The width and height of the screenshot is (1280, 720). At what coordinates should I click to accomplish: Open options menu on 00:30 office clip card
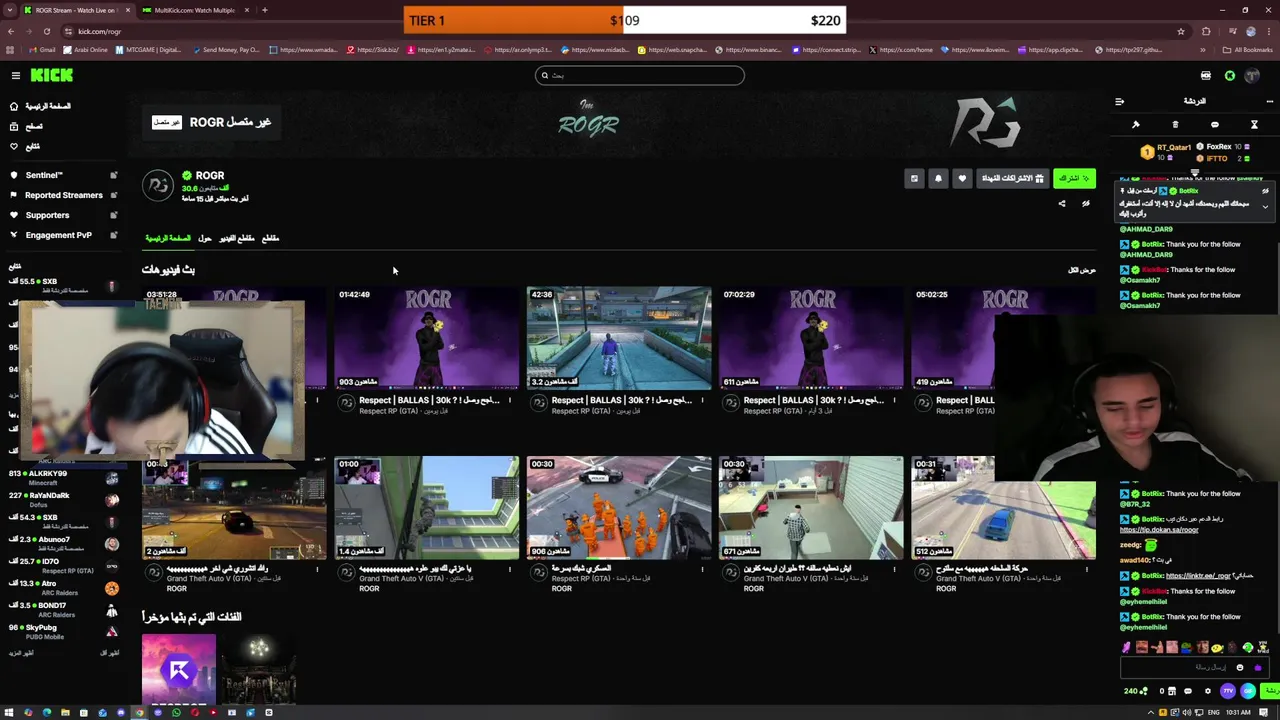point(894,569)
